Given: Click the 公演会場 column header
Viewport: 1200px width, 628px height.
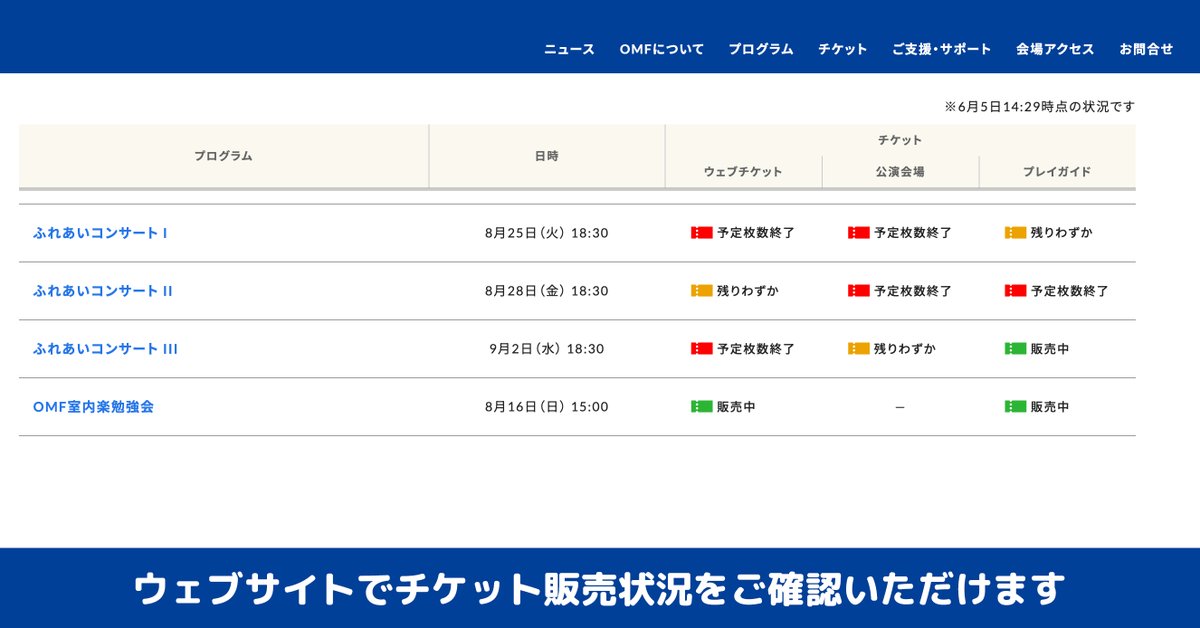Looking at the screenshot, I should (x=900, y=172).
